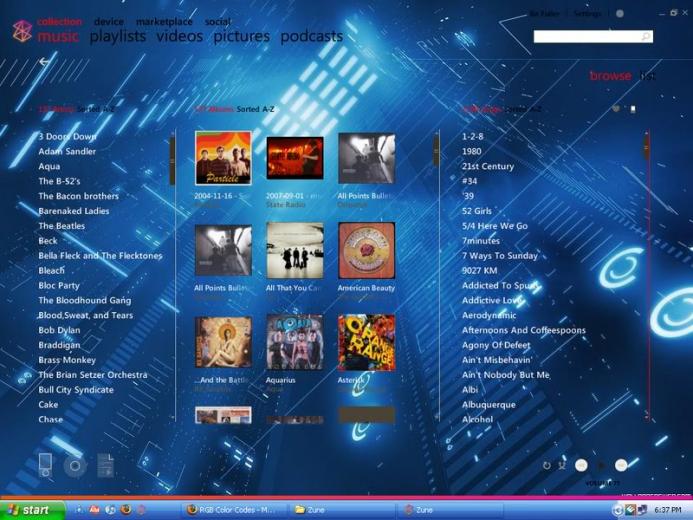Open the American Beauty album cover
693x520 pixels.
coord(366,251)
